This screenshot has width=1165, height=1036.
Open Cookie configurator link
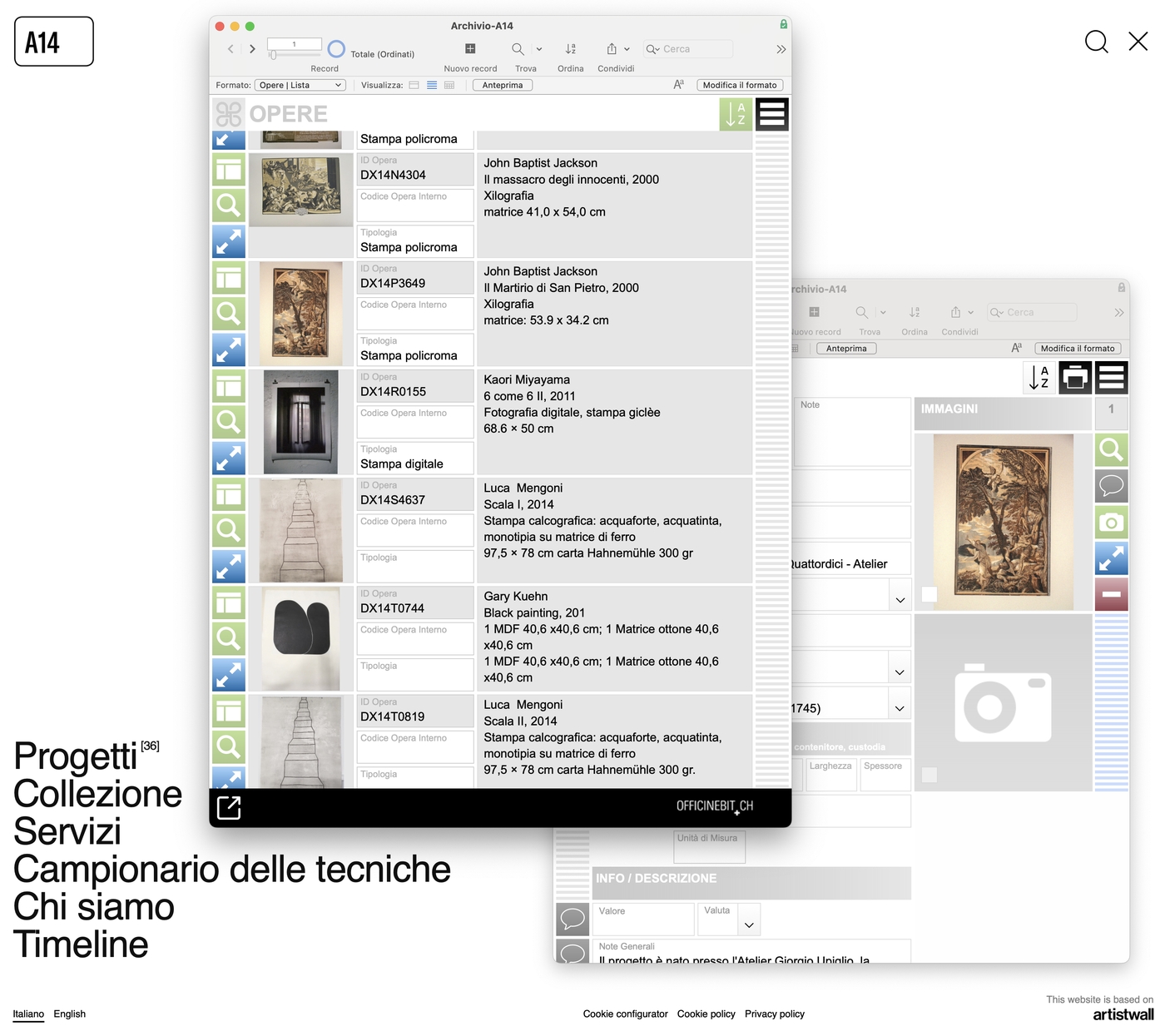pos(626,1014)
